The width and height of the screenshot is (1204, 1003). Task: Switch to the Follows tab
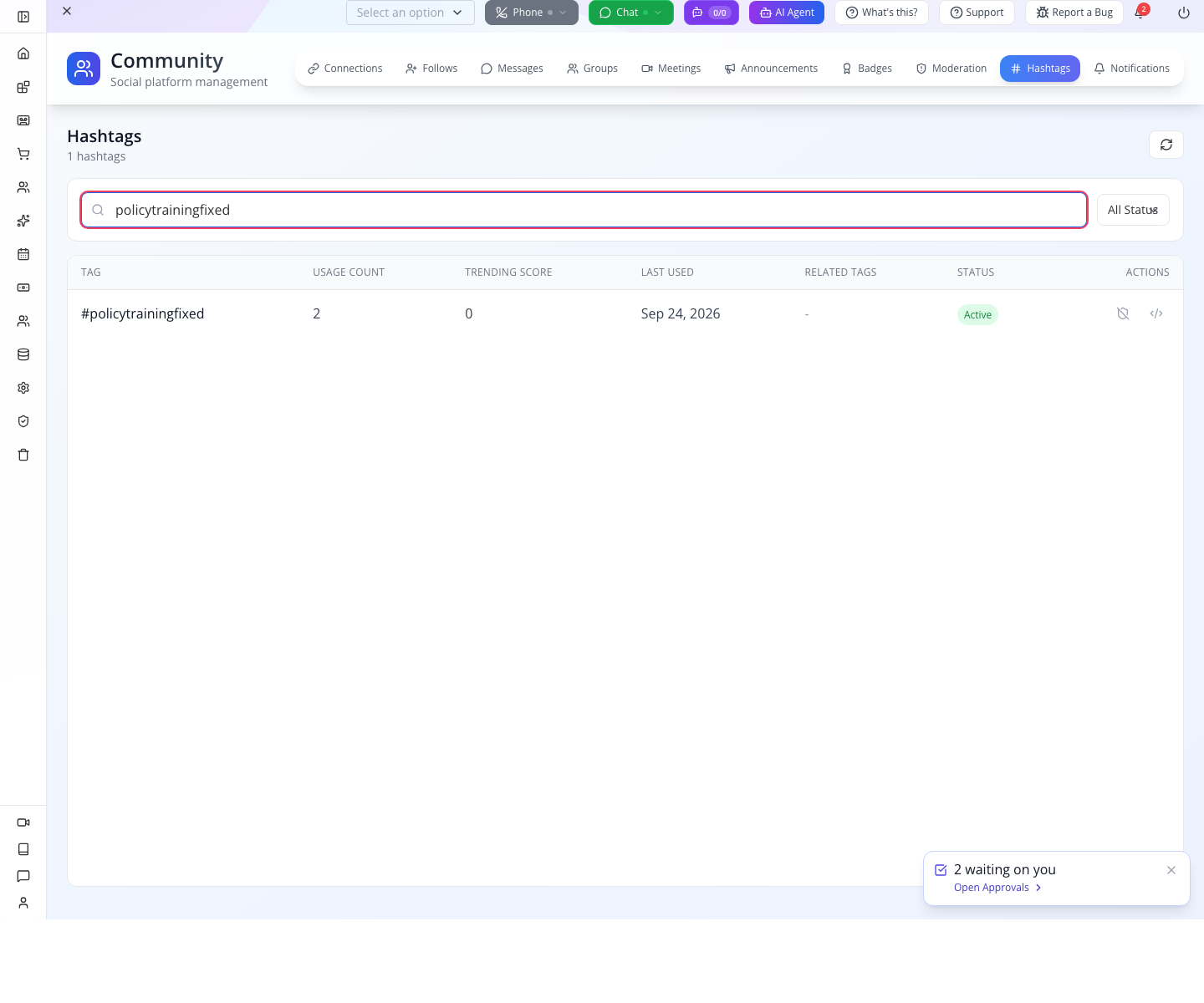point(431,69)
